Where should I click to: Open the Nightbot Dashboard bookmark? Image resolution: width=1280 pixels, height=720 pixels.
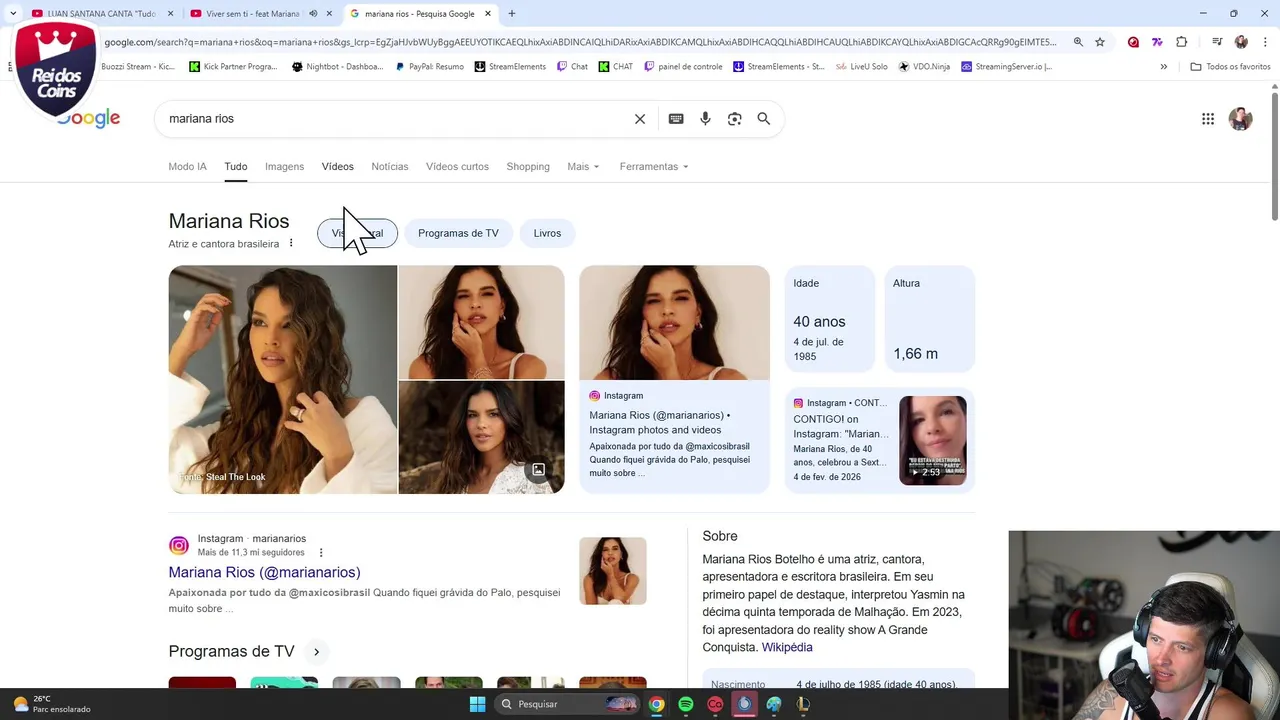[337, 67]
